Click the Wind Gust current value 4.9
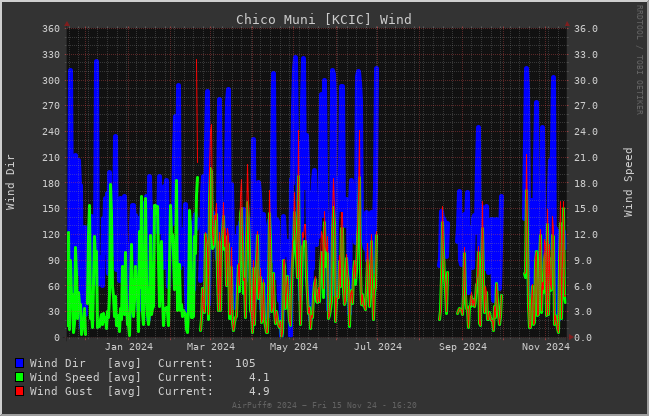Image resolution: width=649 pixels, height=416 pixels. point(259,391)
